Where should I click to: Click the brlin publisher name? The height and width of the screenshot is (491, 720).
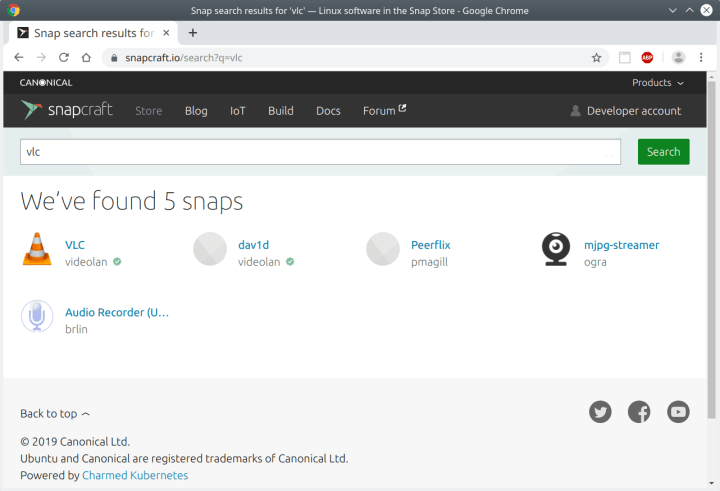pos(76,329)
